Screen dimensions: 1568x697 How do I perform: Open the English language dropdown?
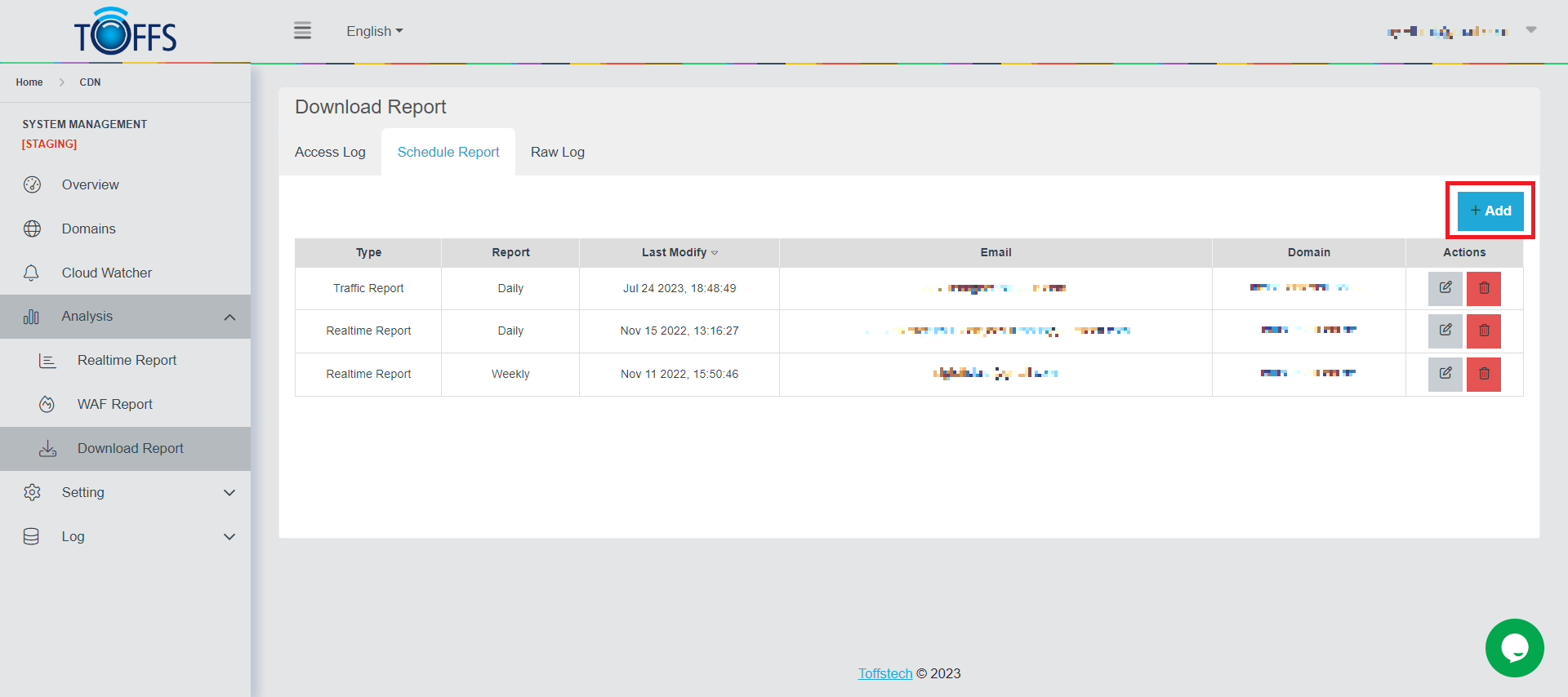[374, 32]
